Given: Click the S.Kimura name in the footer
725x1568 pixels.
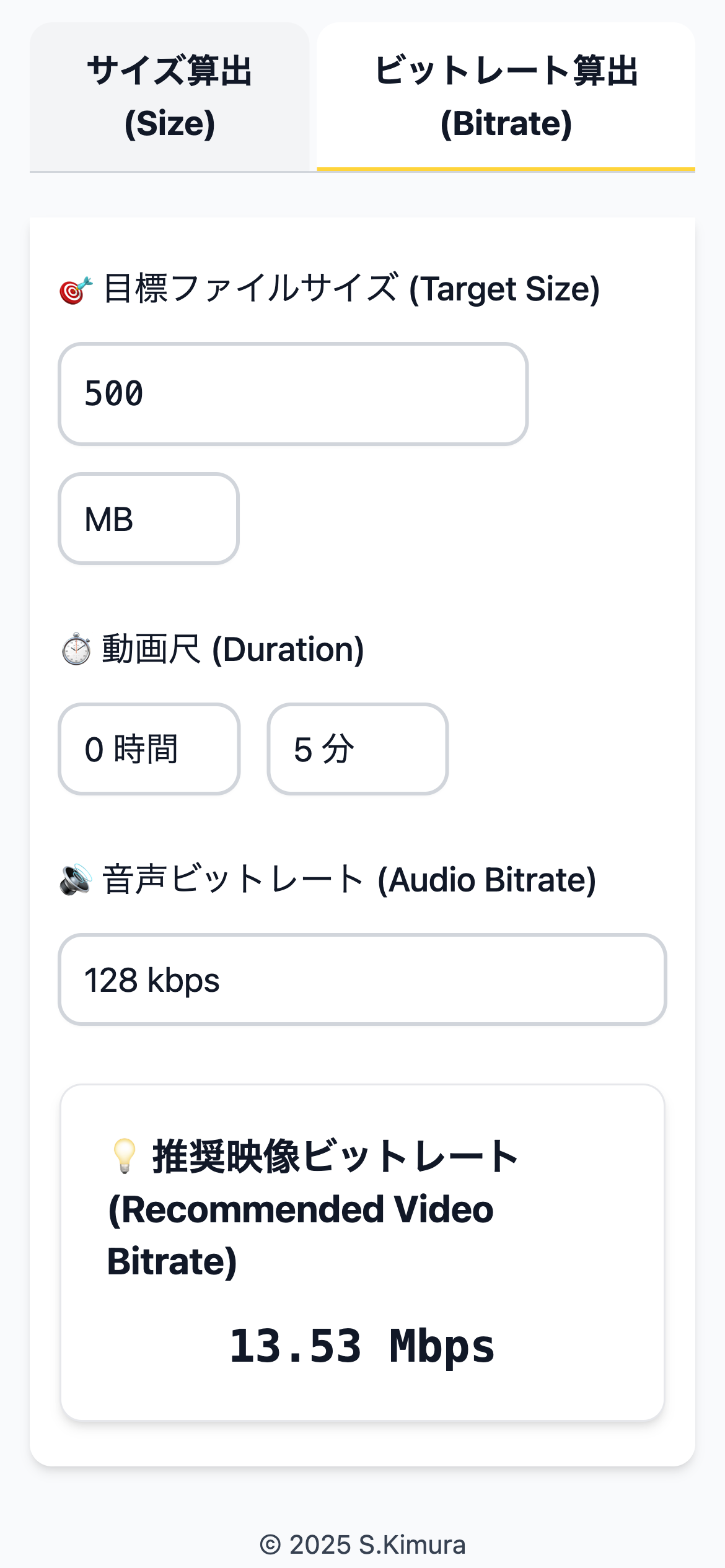Looking at the screenshot, I should (412, 1544).
